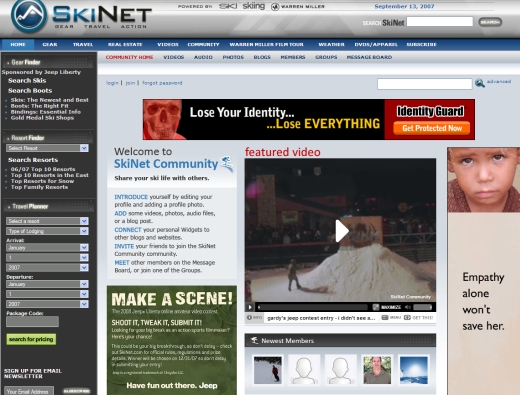Click the Package Code input field
The image size is (520, 395).
(32, 322)
